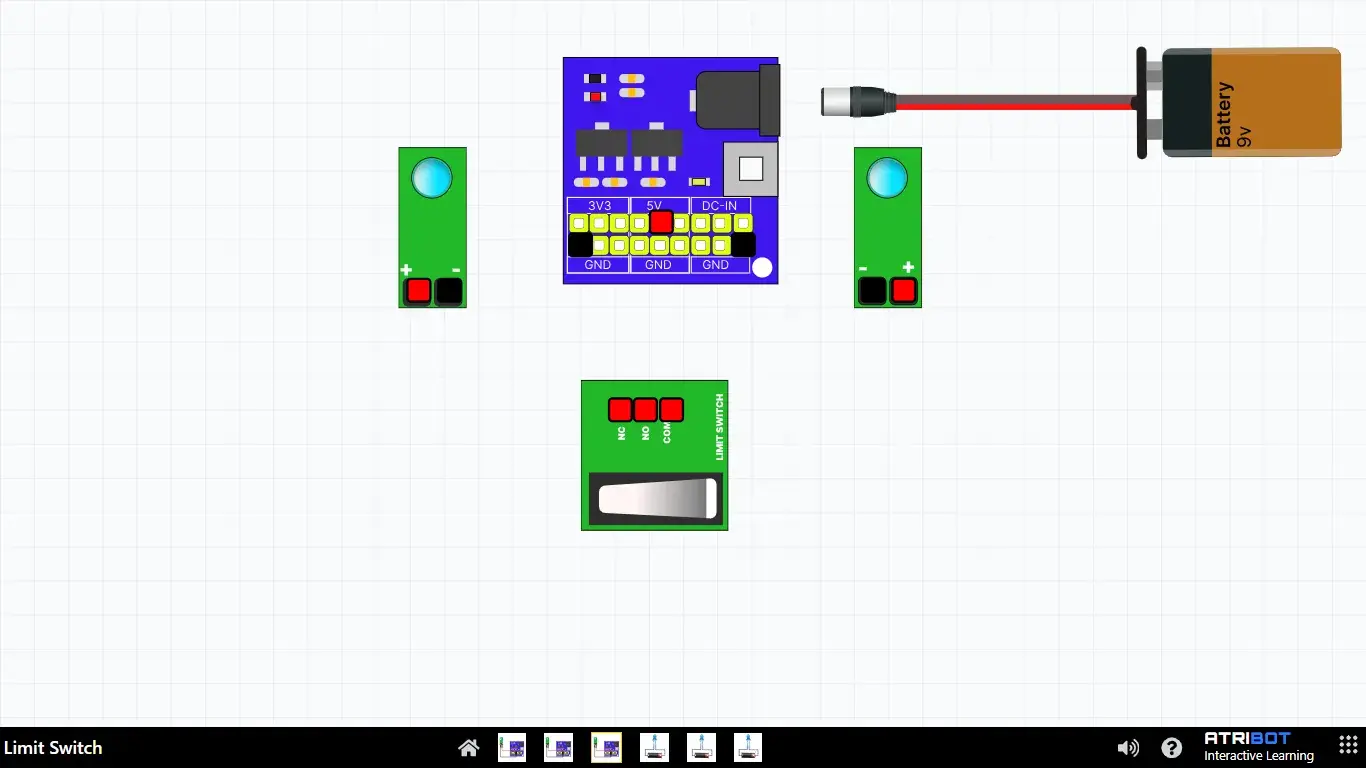Click the "Limit Switch" title text
1366x768 pixels.
(x=53, y=748)
